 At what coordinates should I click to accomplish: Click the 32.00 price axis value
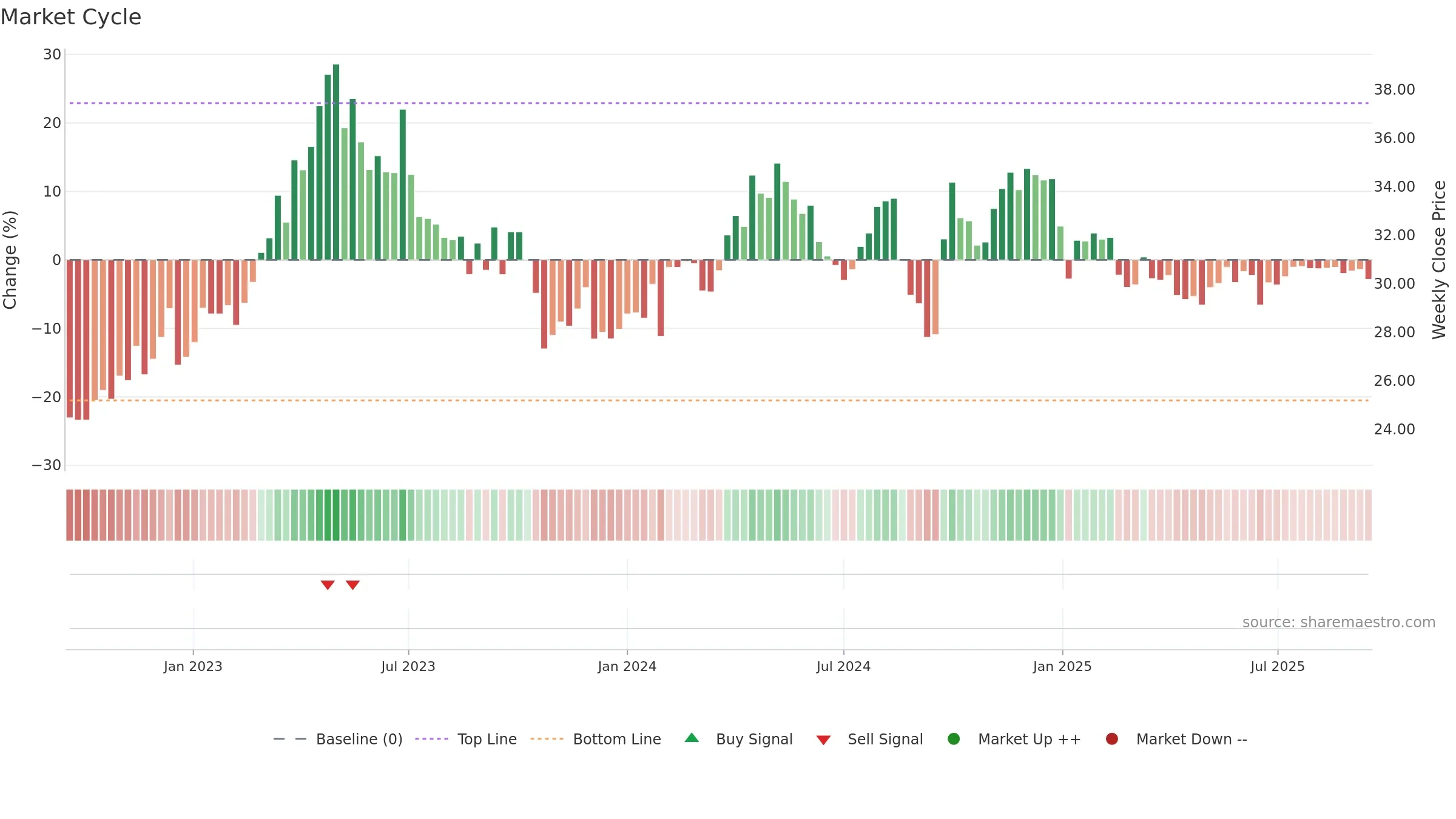1394,235
